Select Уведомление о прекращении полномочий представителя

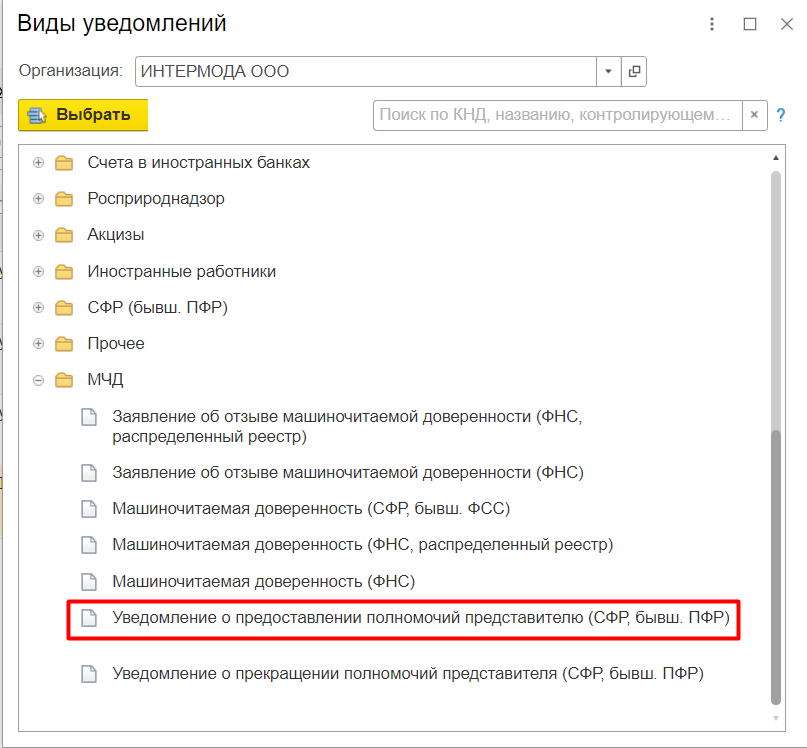pos(408,674)
